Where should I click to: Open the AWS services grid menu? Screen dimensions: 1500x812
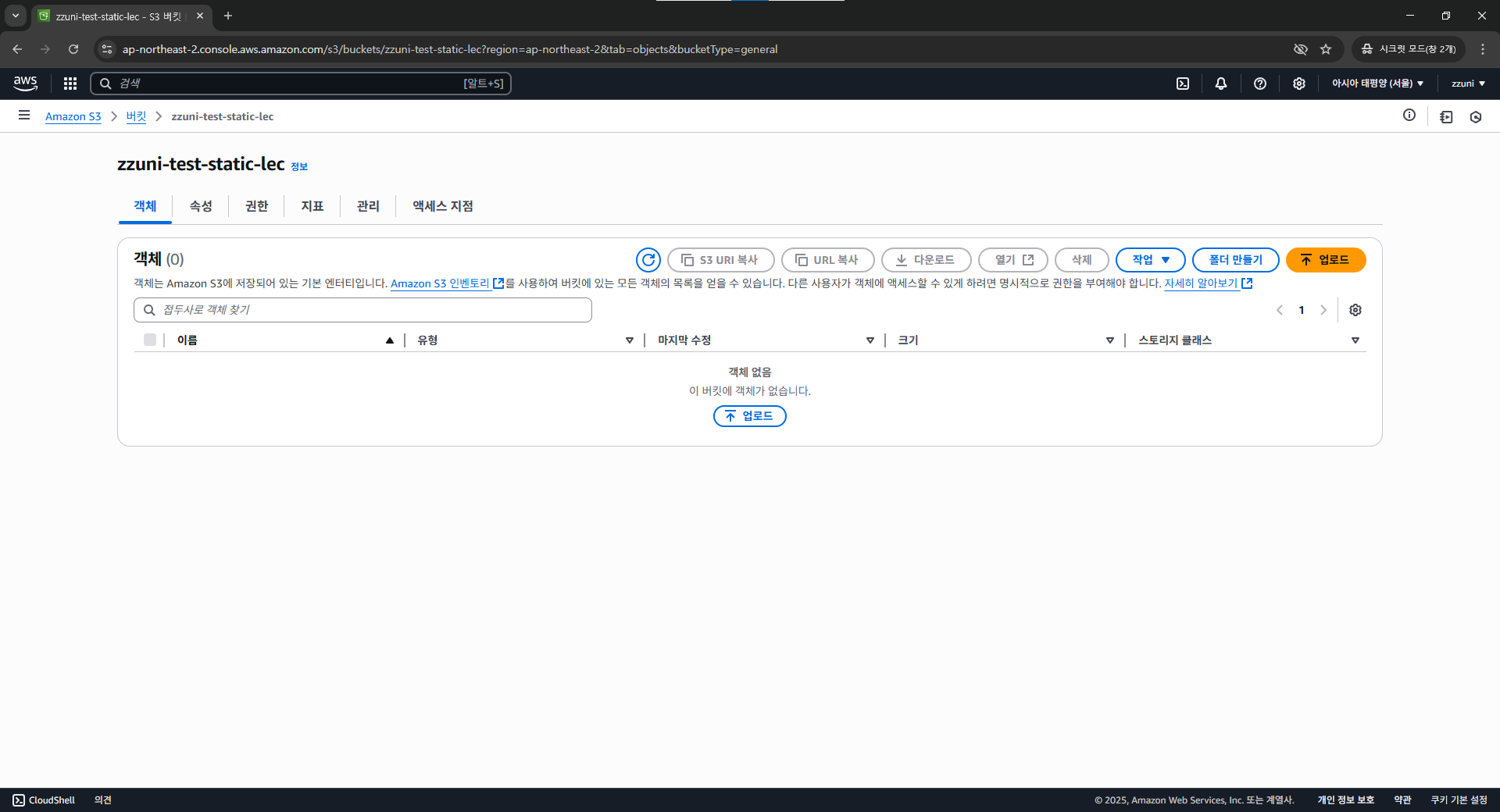click(x=70, y=84)
